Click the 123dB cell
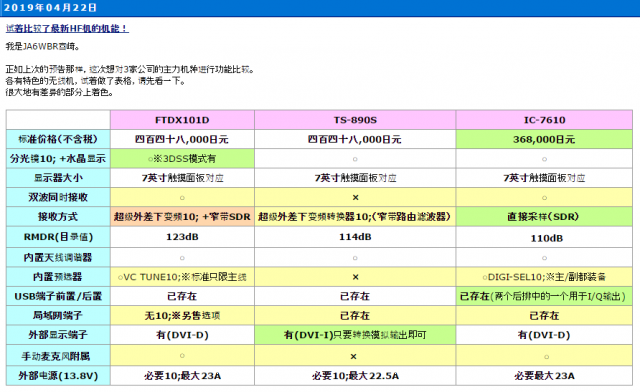The image size is (640, 392). click(182, 237)
